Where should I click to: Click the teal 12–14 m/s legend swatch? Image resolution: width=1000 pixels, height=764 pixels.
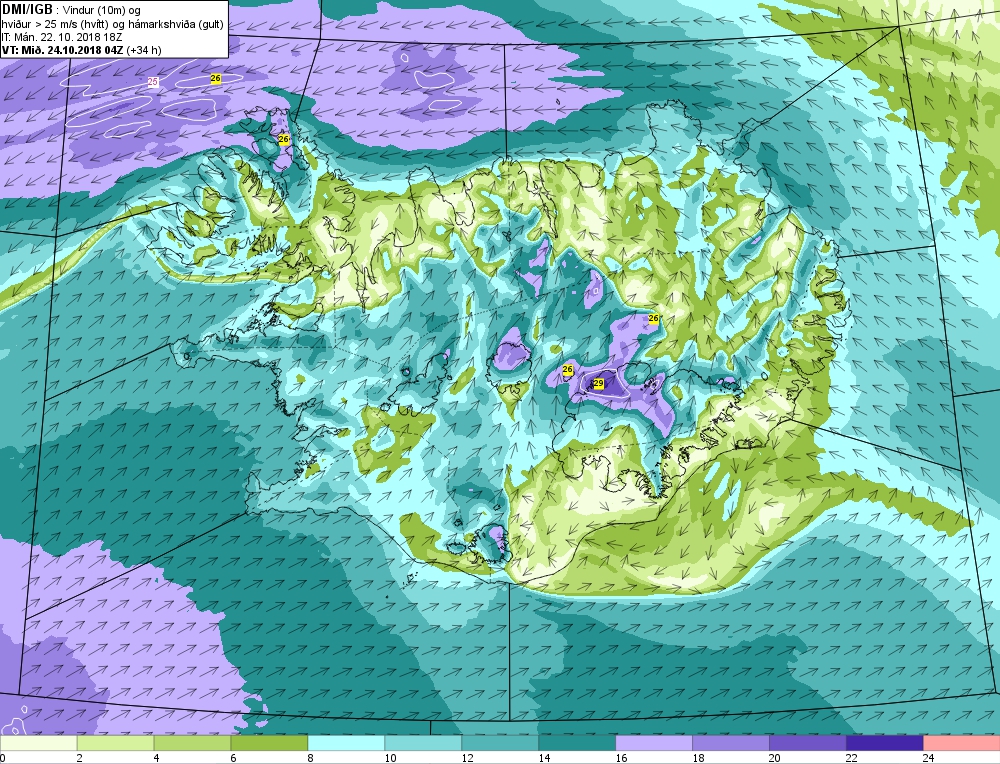(x=500, y=743)
